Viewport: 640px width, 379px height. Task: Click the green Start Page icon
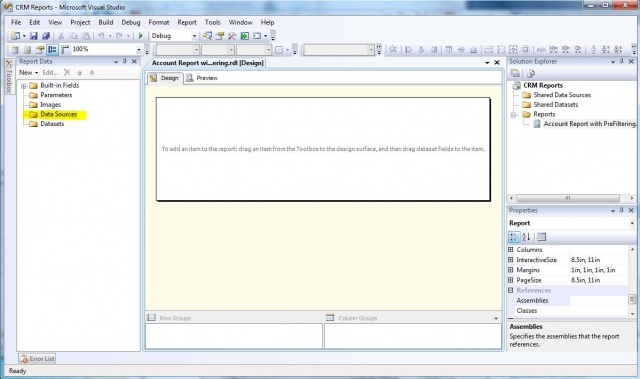(244, 36)
